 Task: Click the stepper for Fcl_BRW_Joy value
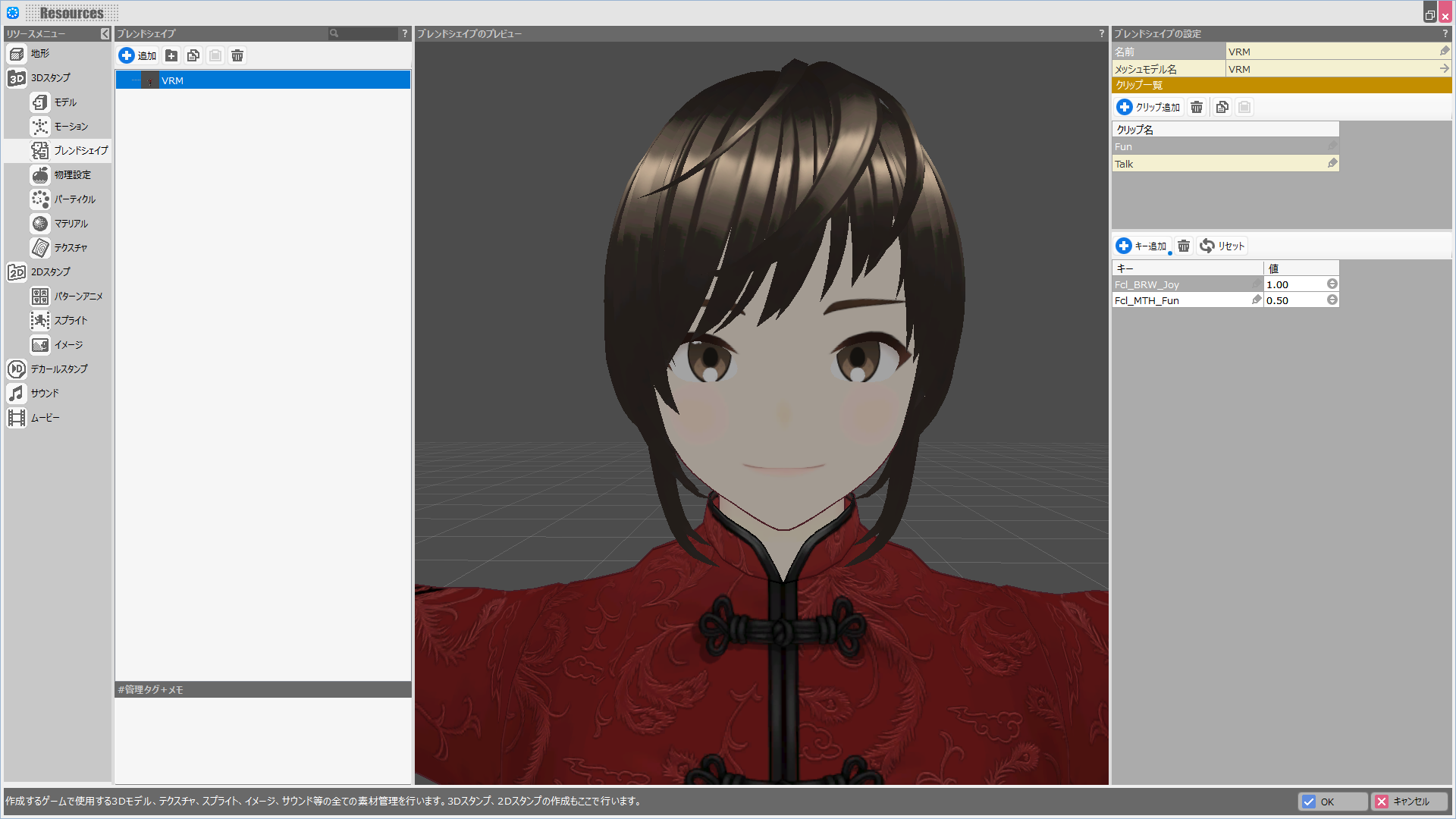[x=1332, y=284]
